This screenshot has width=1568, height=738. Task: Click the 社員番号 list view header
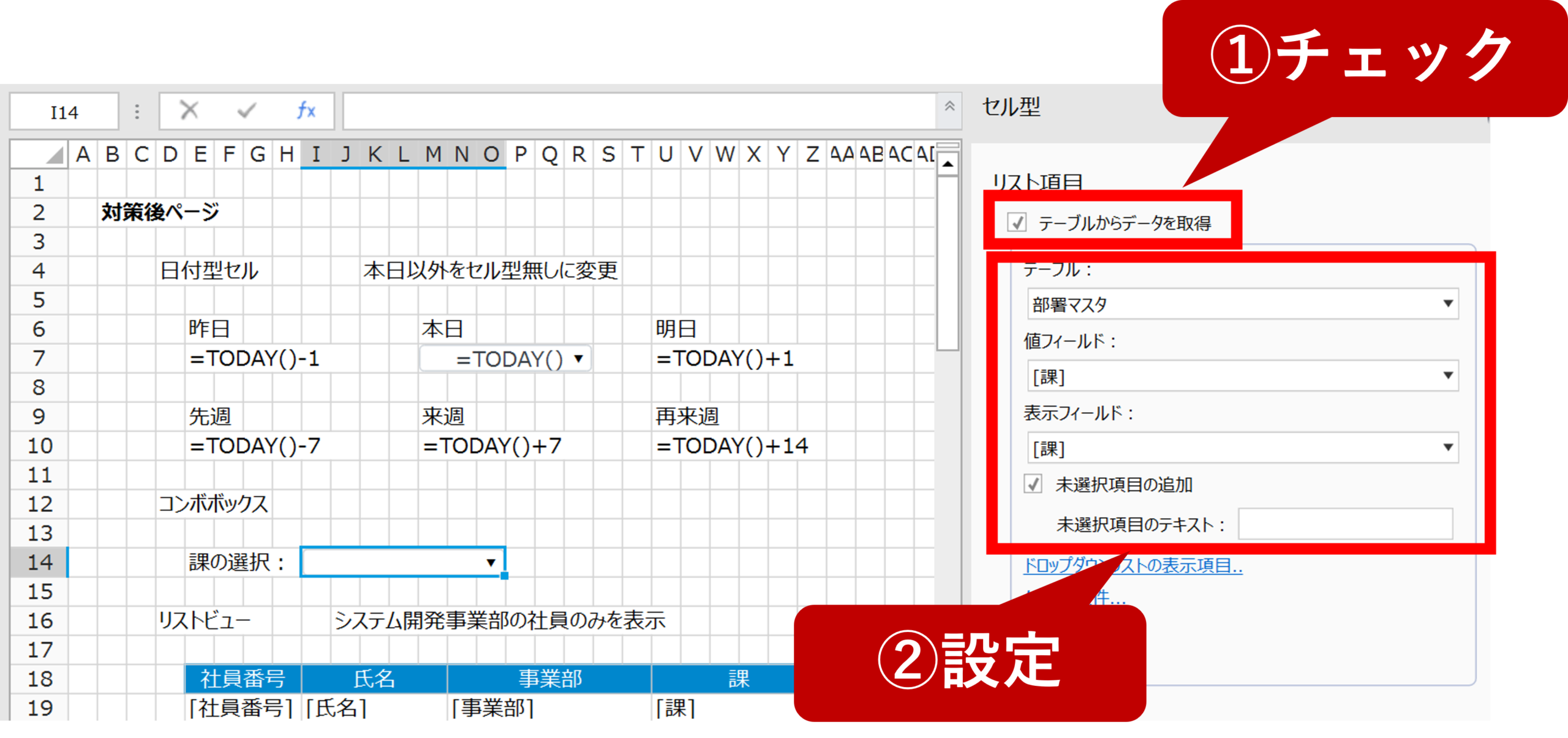(x=243, y=679)
